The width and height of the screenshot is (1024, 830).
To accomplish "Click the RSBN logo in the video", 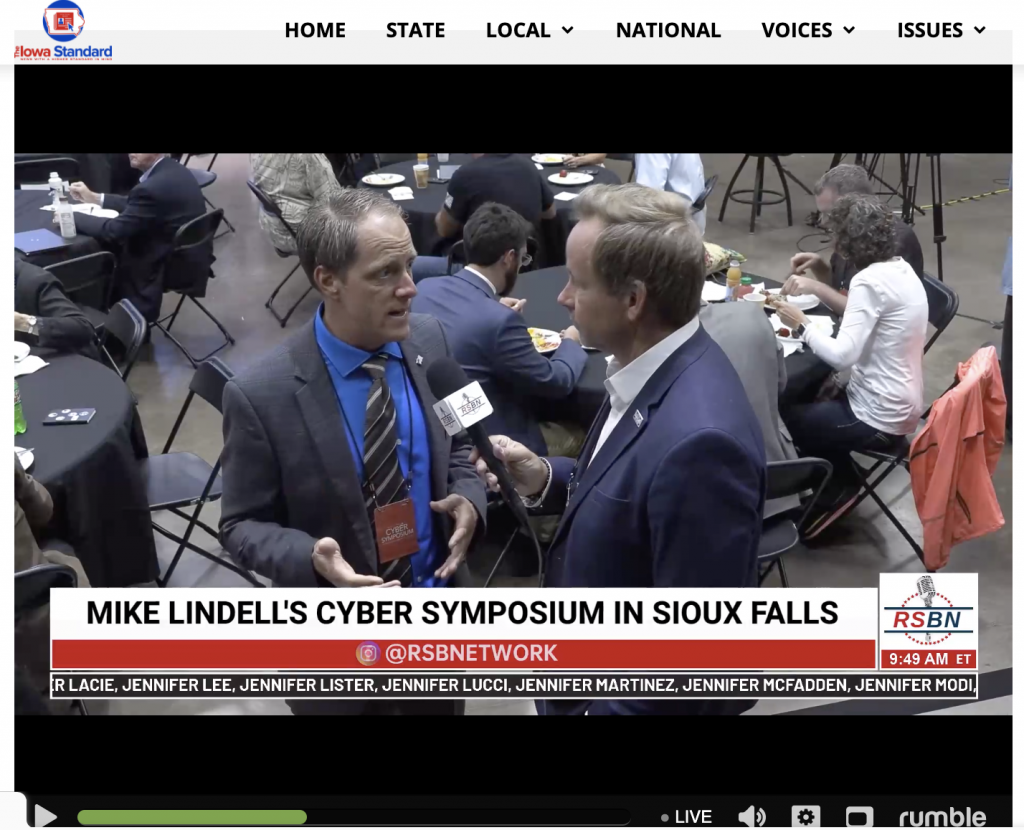I will click(928, 612).
